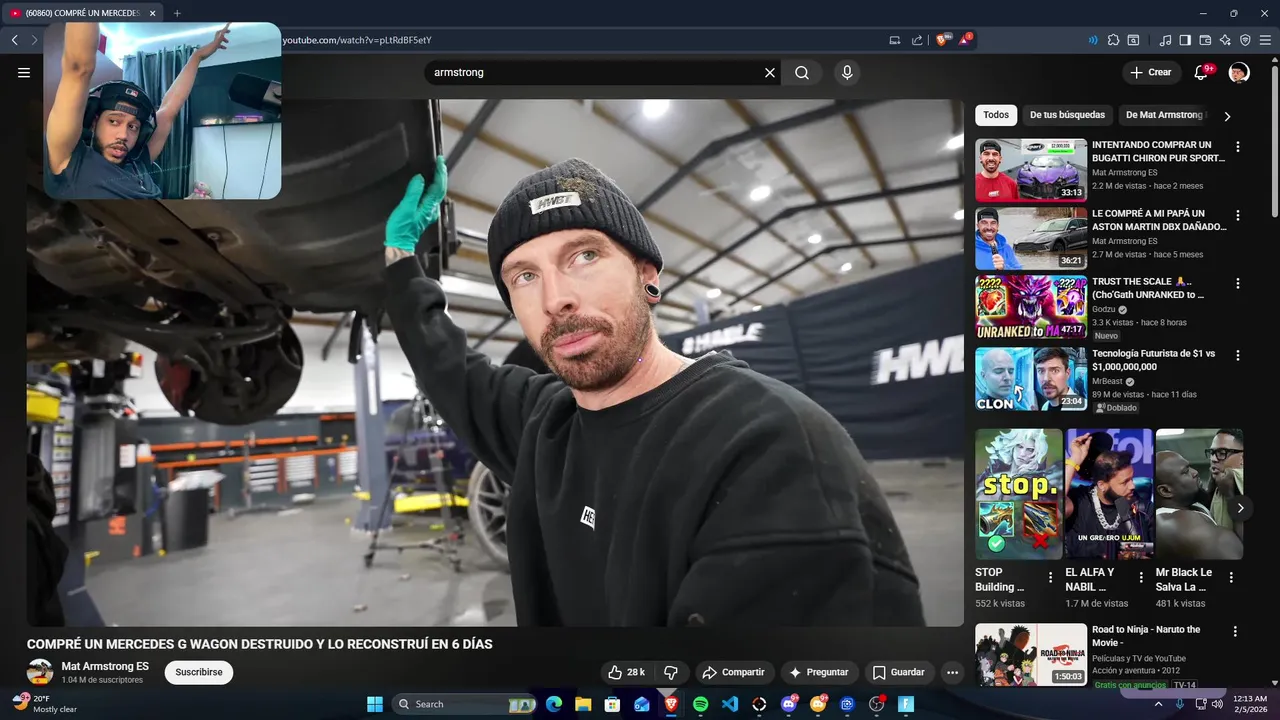The height and width of the screenshot is (720, 1280).
Task: Open 'Mr Black Le Salva La' short thumbnail
Action: pyautogui.click(x=1199, y=494)
